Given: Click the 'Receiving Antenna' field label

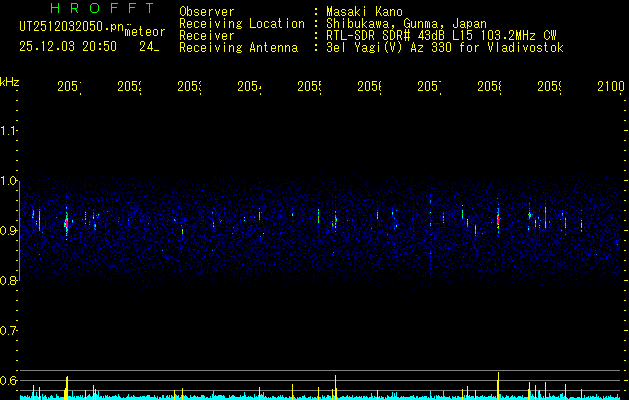Looking at the screenshot, I should pyautogui.click(x=239, y=48).
